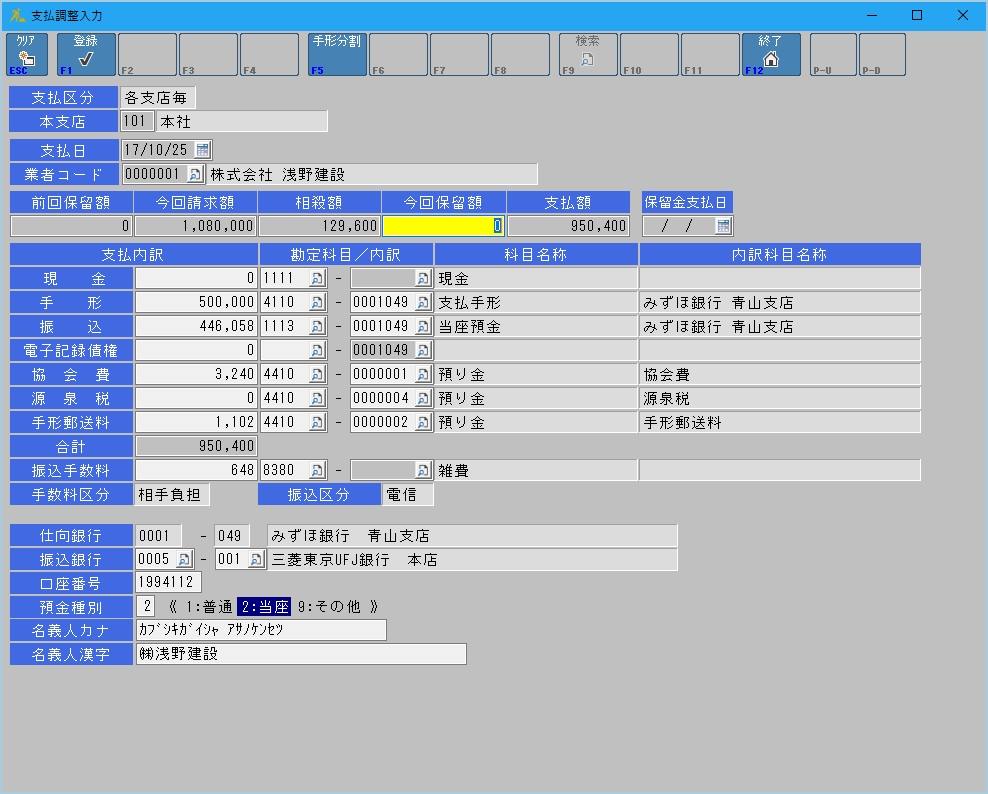Click lookup icon beside 振込手数料 account 8380
Screen dimensions: 988x794
pyautogui.click(x=318, y=470)
